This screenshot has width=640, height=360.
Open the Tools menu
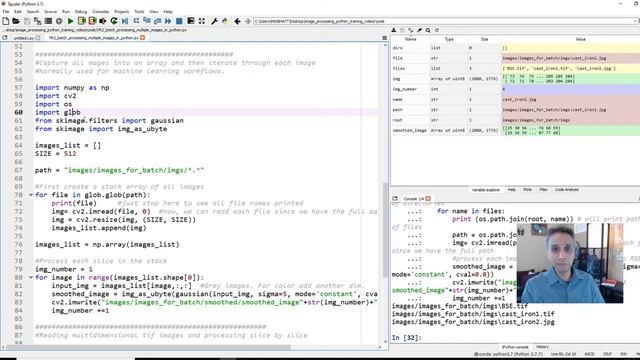pos(139,11)
